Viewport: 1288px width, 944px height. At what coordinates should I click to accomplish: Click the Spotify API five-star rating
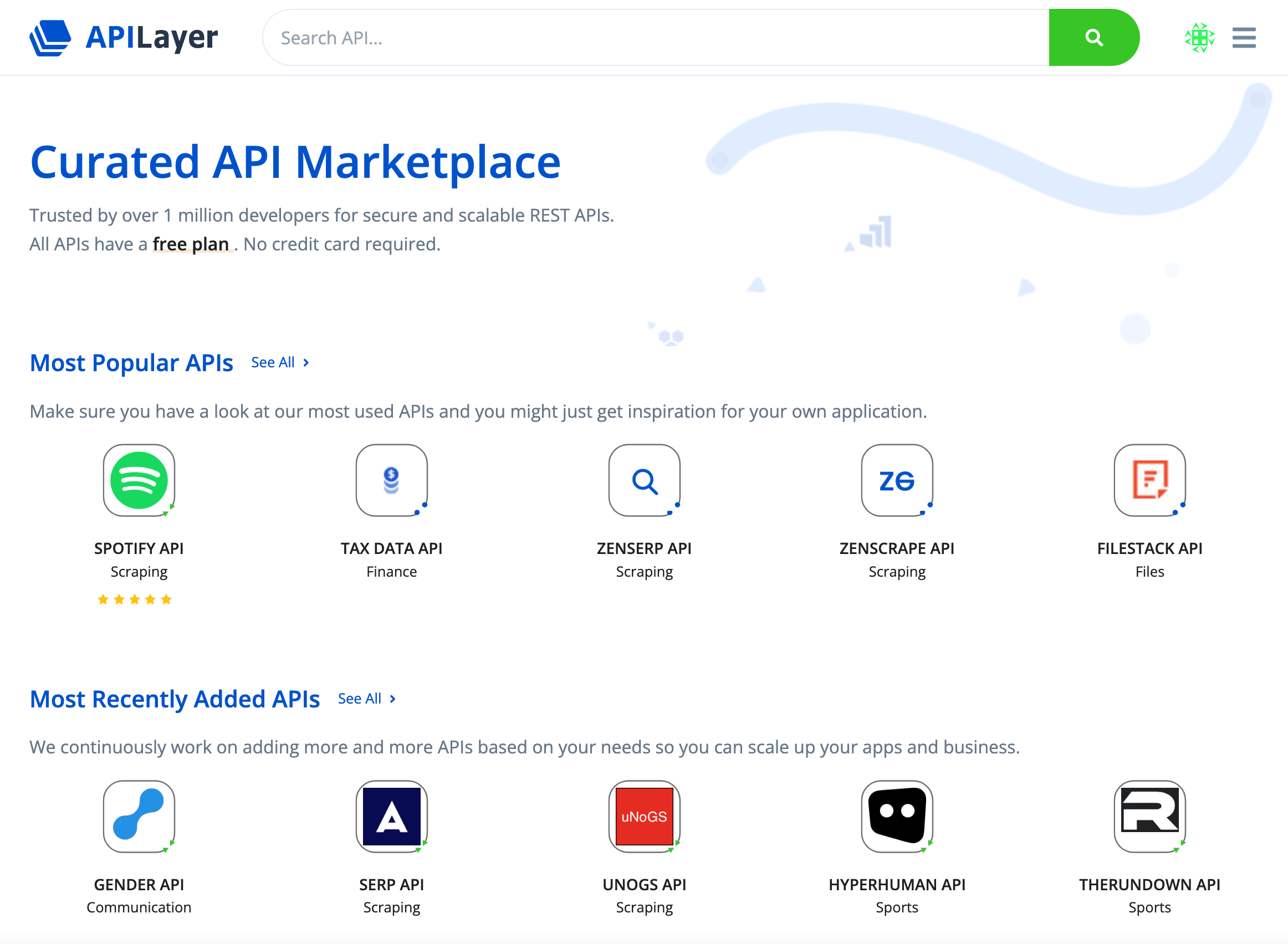click(x=134, y=599)
